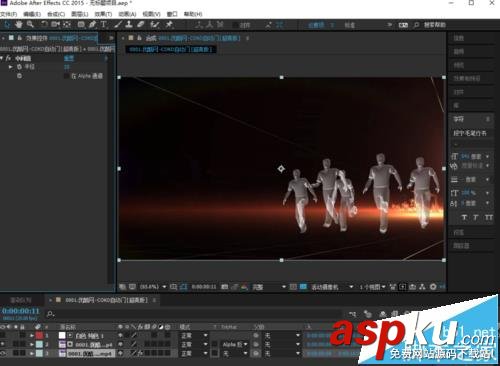This screenshot has width=500, height=366.
Task: Toggle visibility of the red layer 1
Action: pyautogui.click(x=3, y=335)
